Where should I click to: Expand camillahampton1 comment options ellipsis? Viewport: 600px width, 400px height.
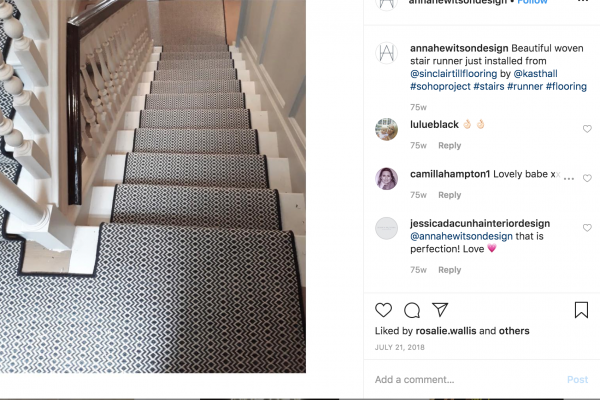click(x=569, y=179)
